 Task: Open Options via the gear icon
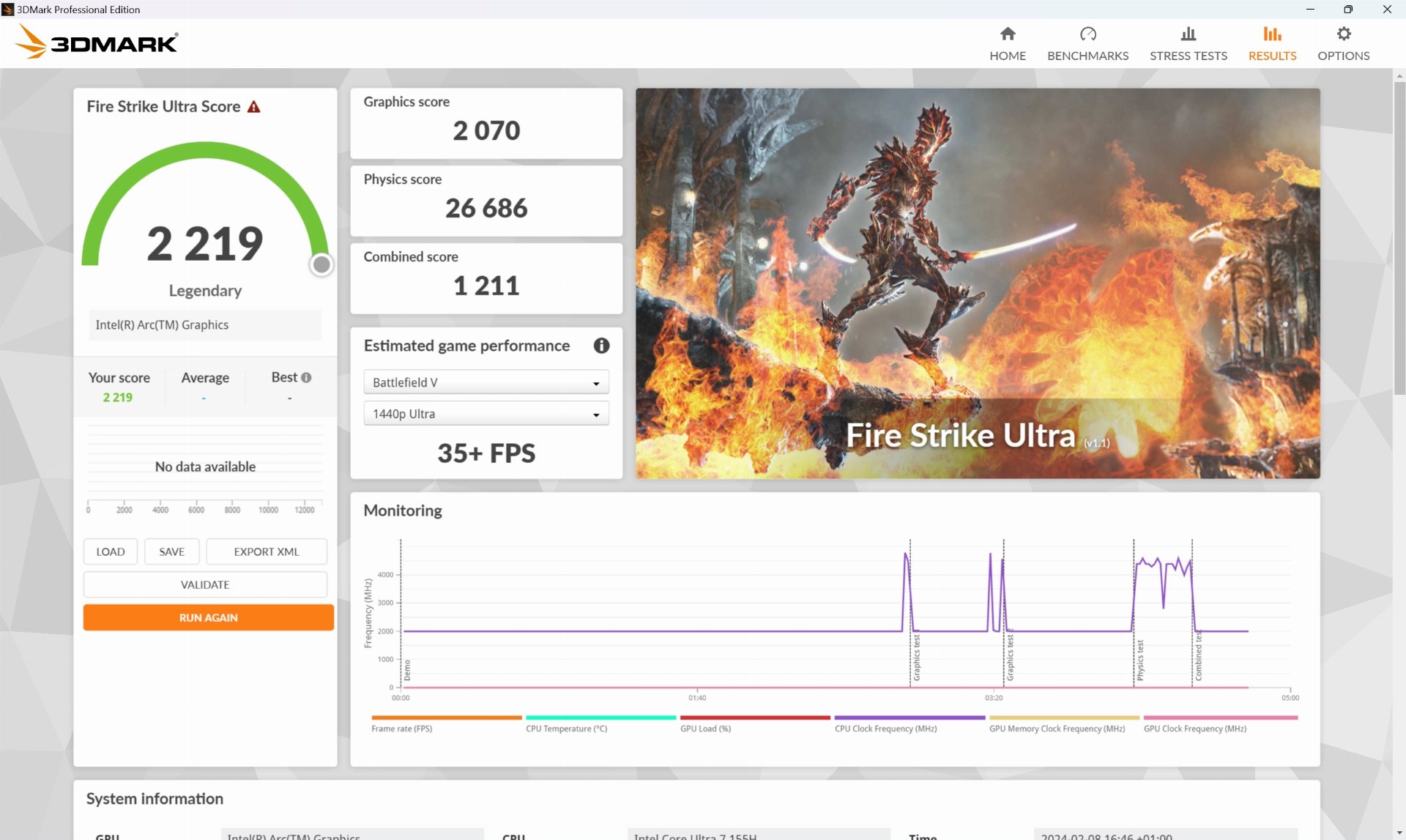(x=1343, y=34)
